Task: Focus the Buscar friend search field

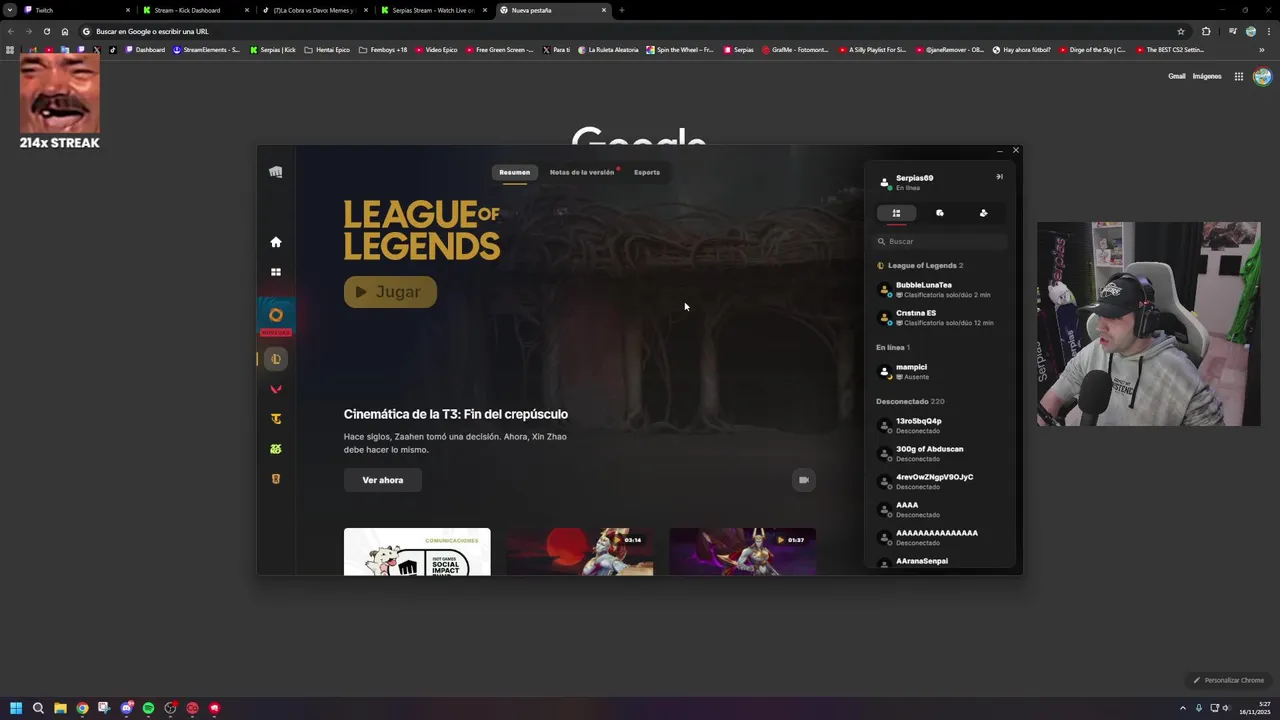Action: [x=940, y=241]
